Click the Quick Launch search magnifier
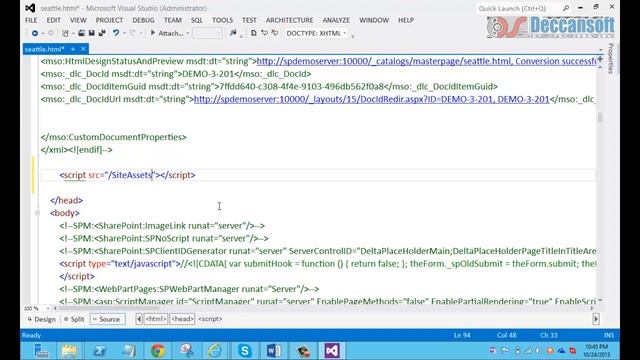640x360 pixels. pyautogui.click(x=566, y=8)
